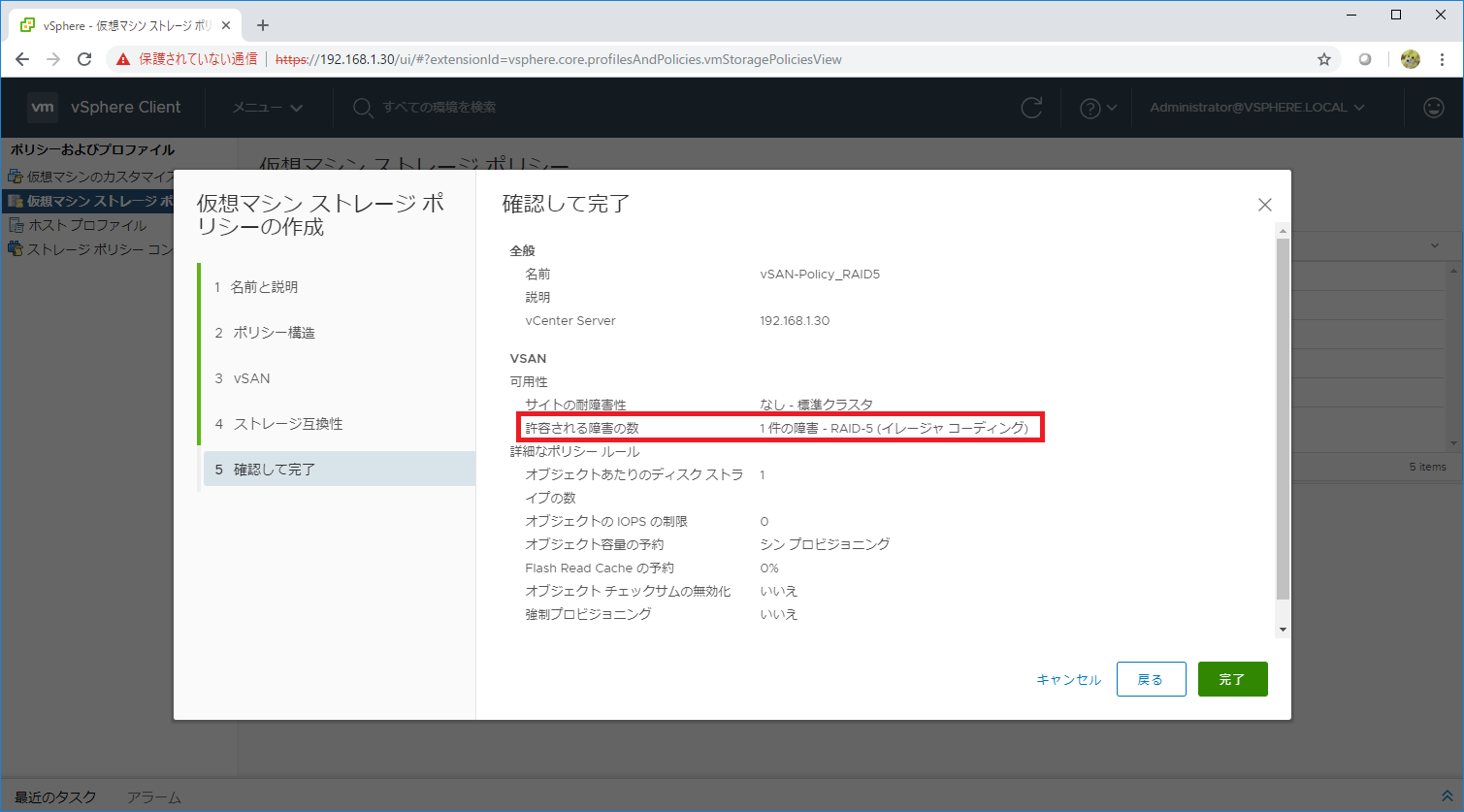Click the 仮想マシンのカスタマイズ sidebar icon
Viewport: 1464px width, 812px height.
tap(16, 177)
